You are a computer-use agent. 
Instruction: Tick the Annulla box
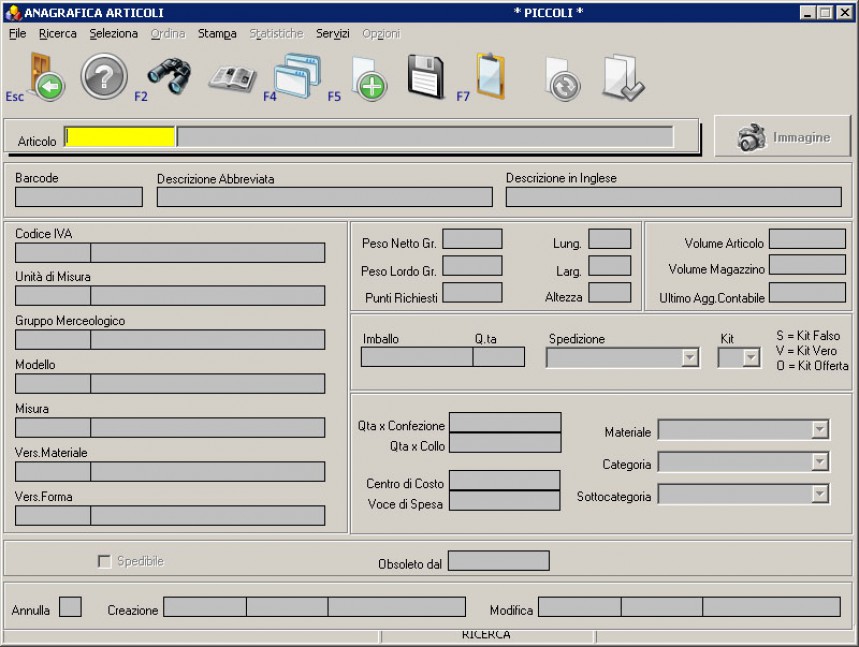click(x=70, y=607)
